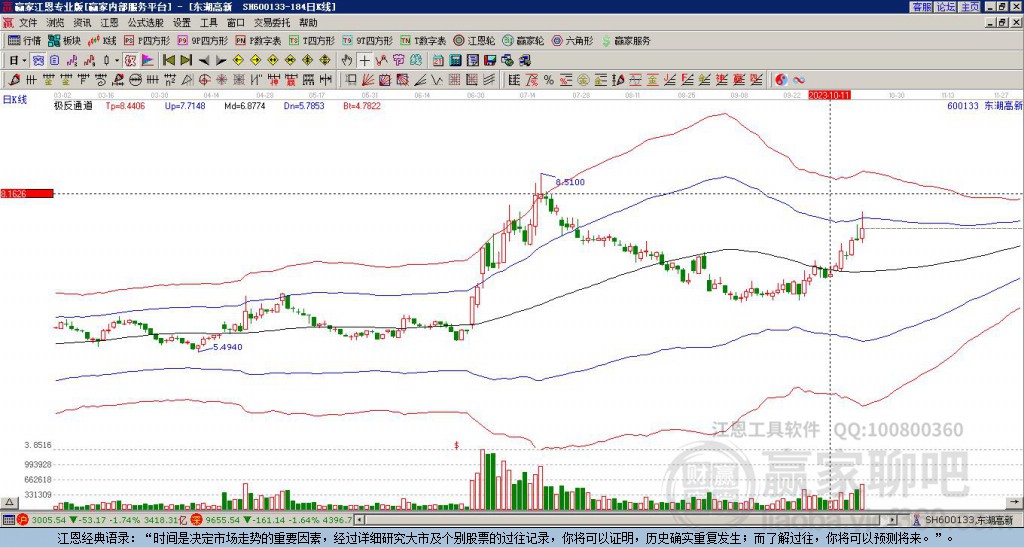
Task: Open the 文件 menu
Action: [28, 22]
